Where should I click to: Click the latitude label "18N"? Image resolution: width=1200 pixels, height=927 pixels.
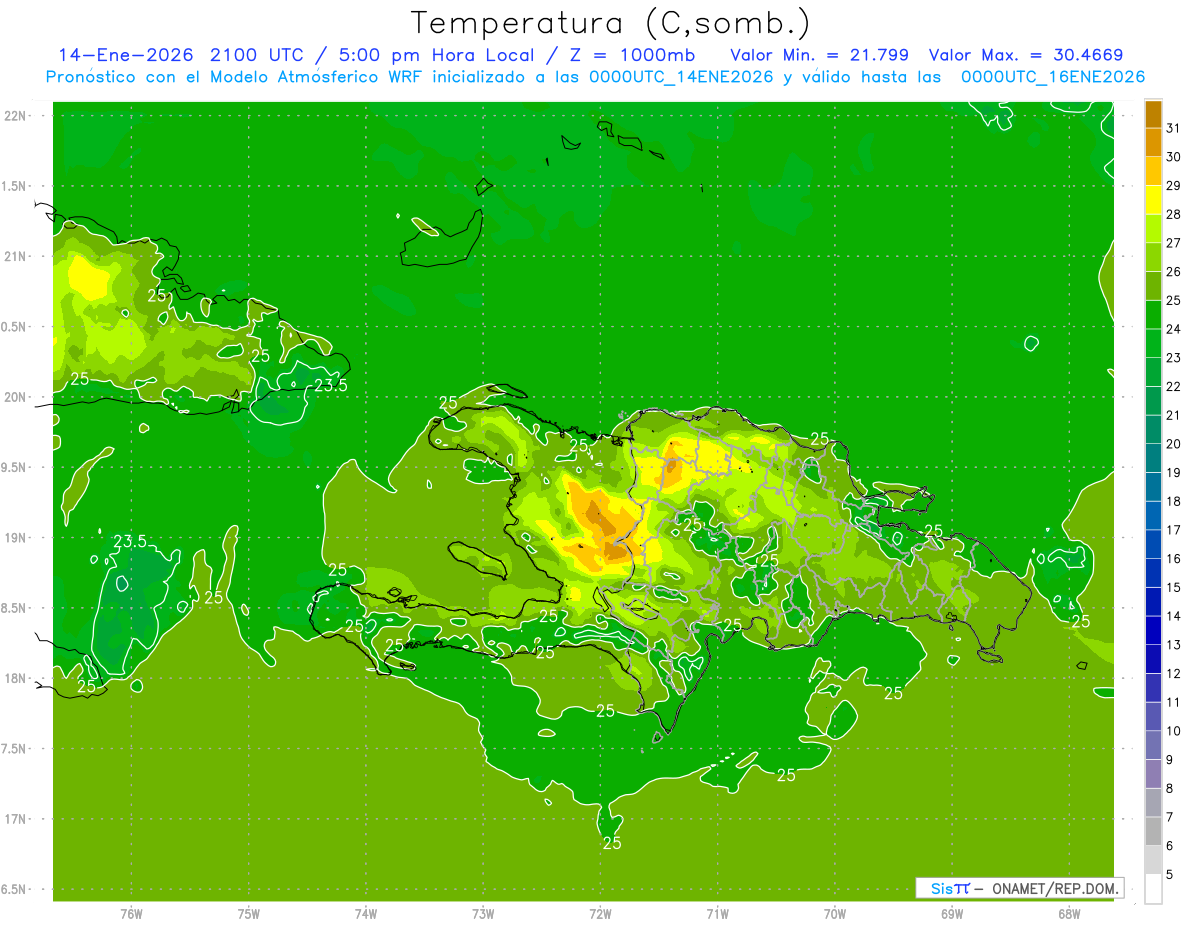click(16, 679)
